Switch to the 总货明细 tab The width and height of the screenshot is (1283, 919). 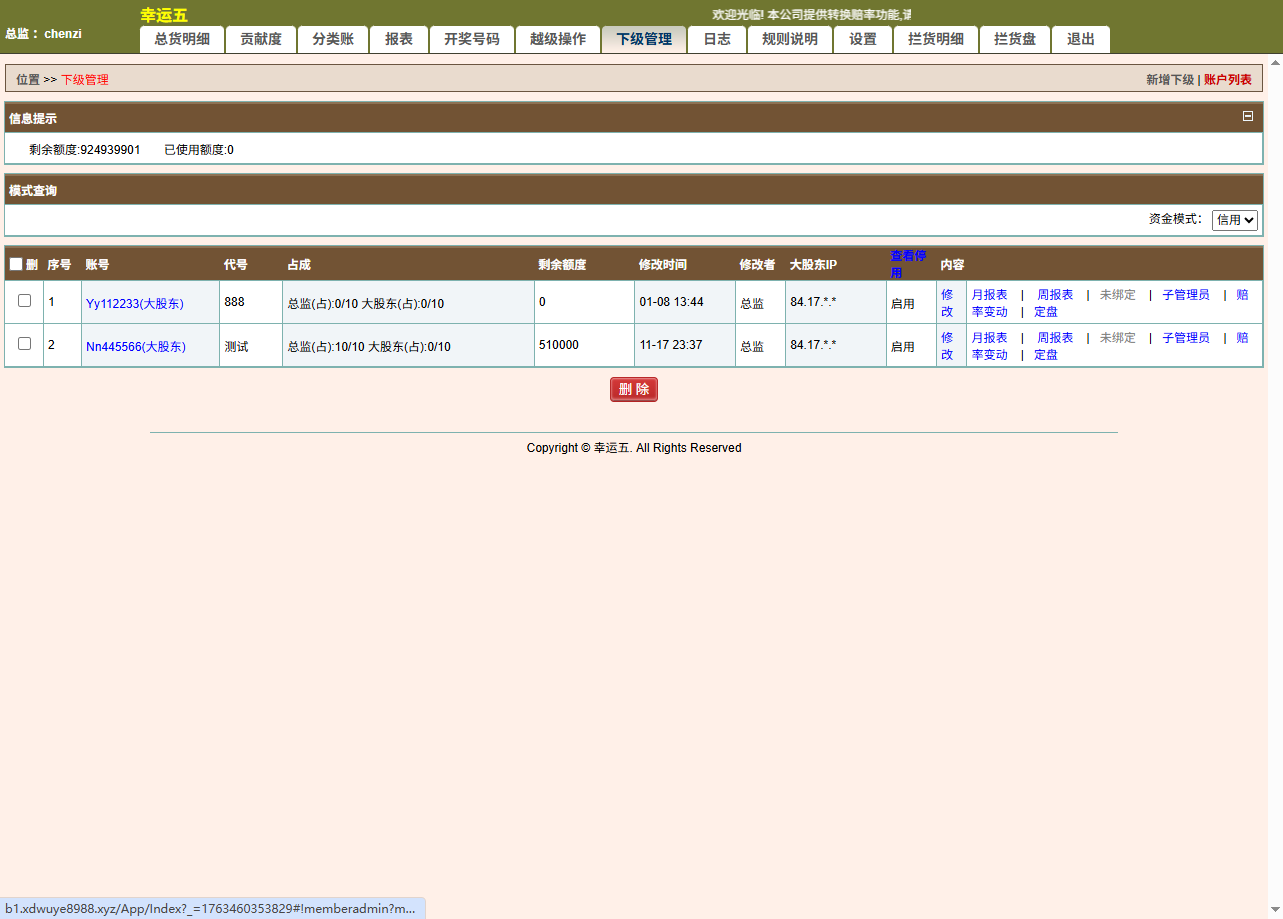[x=182, y=39]
